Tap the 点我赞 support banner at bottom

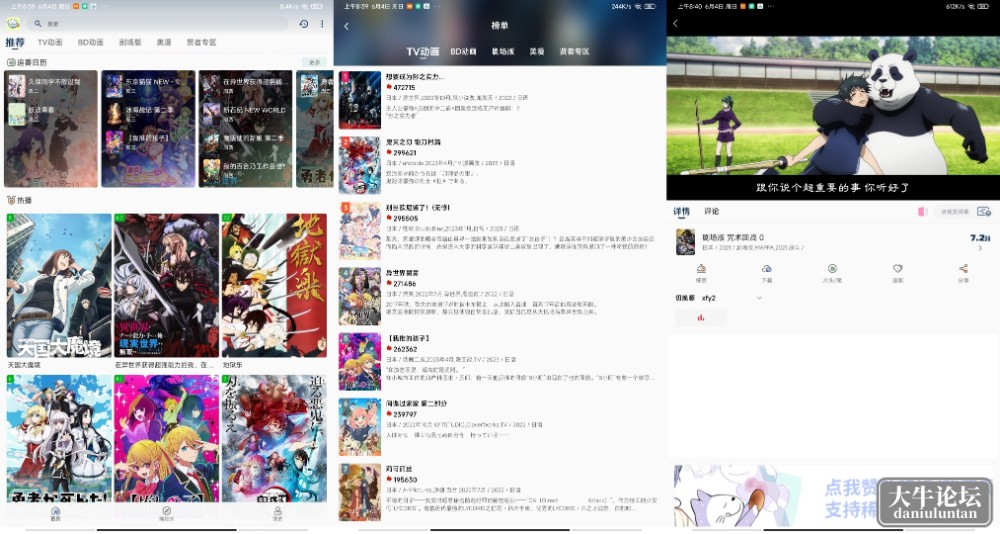(x=833, y=495)
